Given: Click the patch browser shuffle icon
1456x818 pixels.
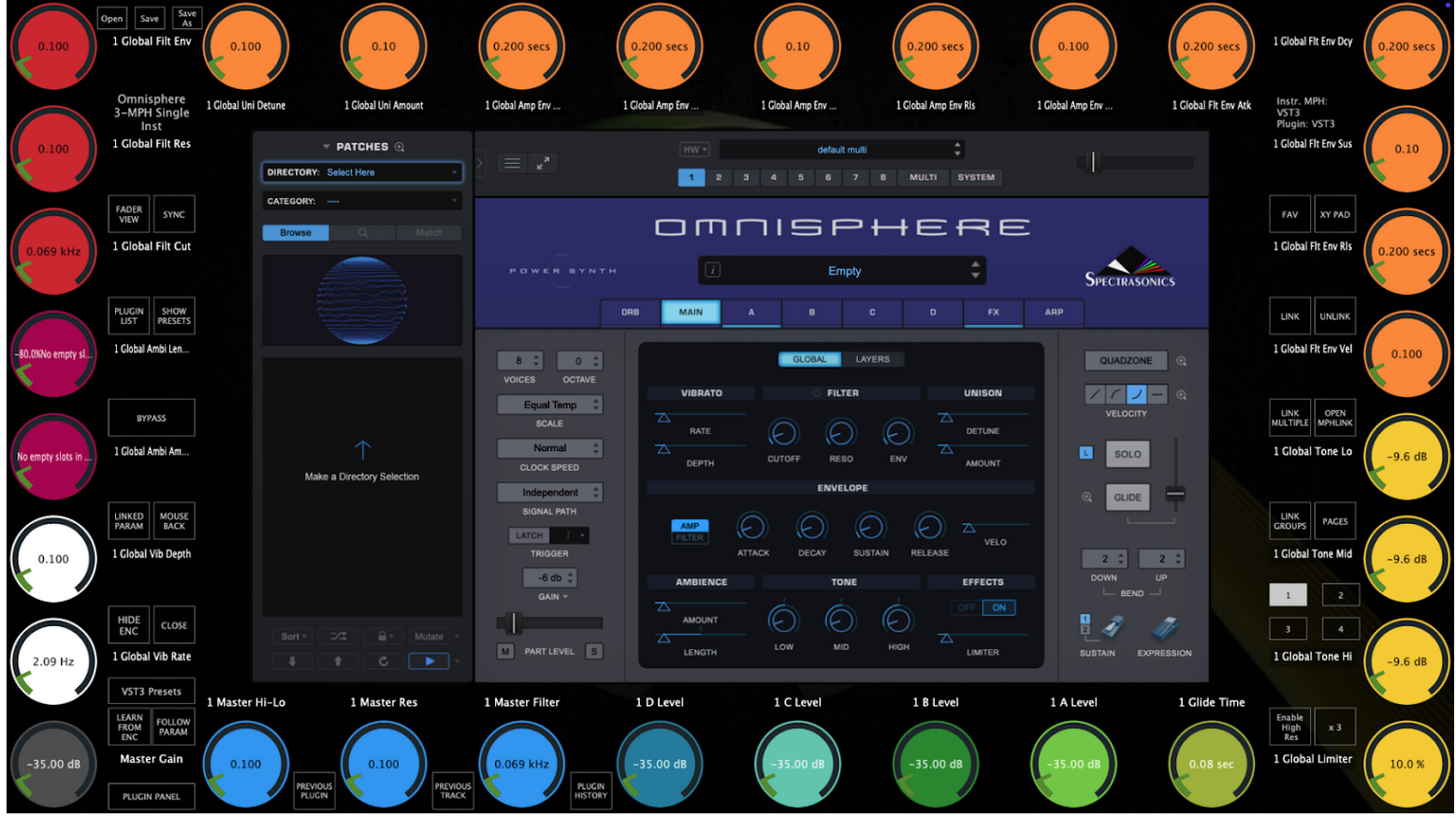Looking at the screenshot, I should (x=338, y=636).
